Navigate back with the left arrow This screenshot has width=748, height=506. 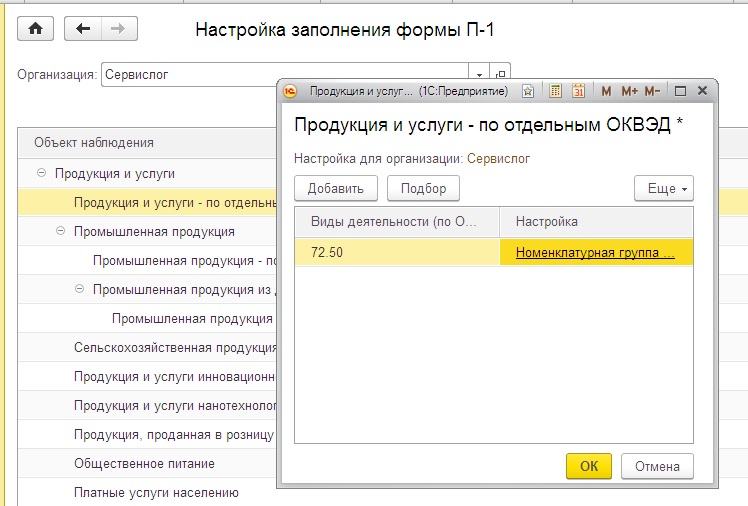click(x=83, y=29)
